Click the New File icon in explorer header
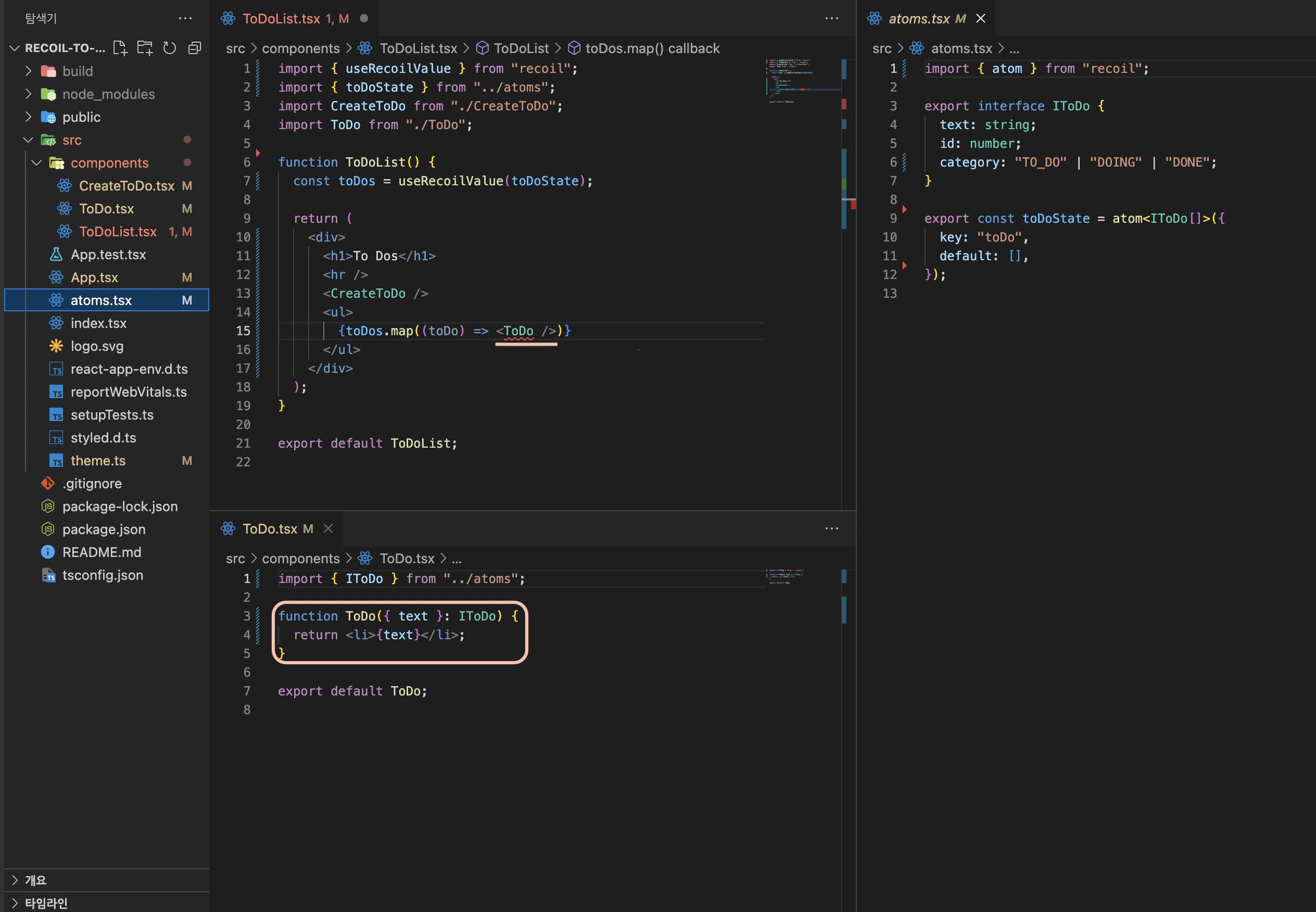This screenshot has height=912, width=1316. [x=120, y=48]
